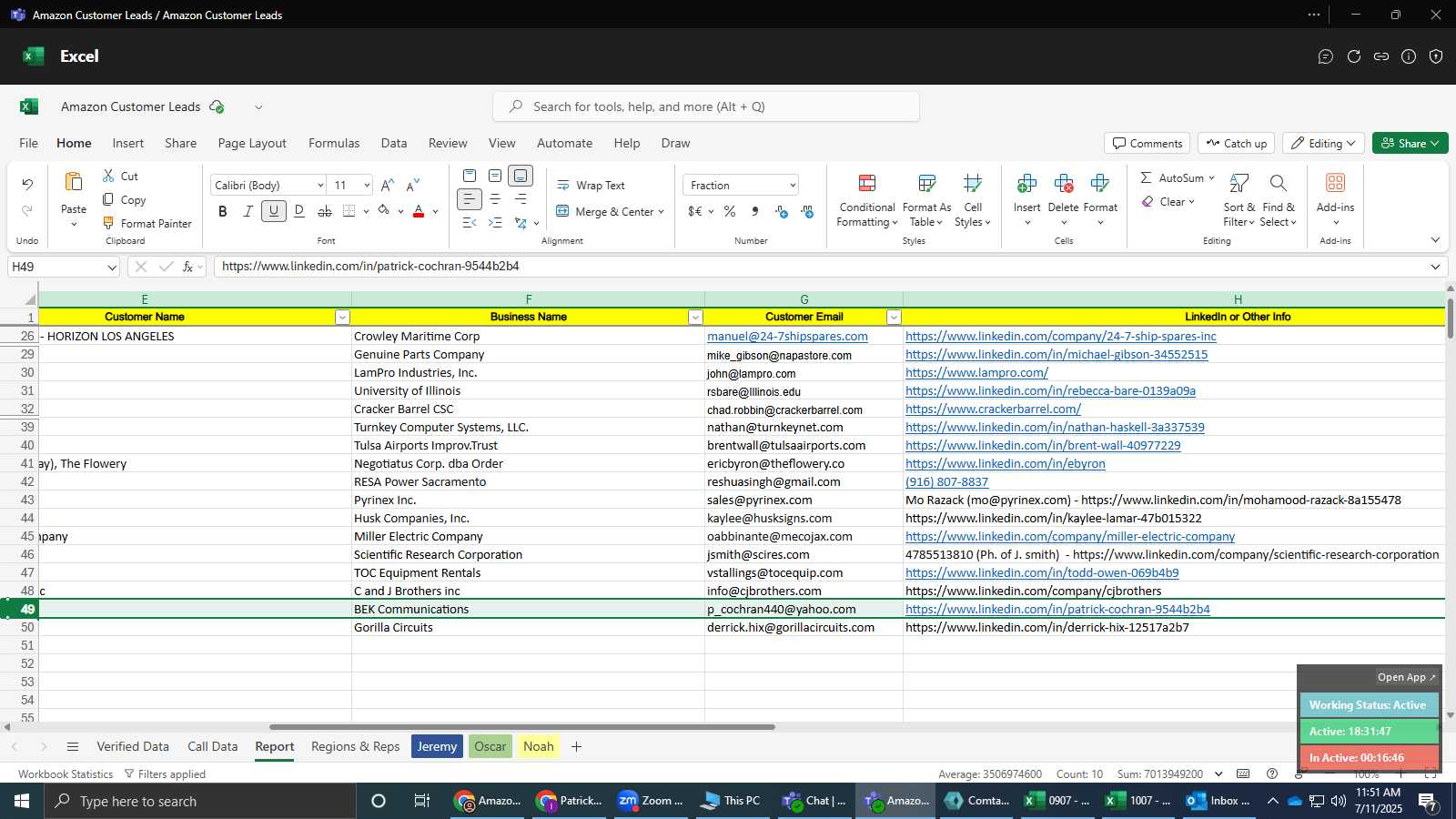The height and width of the screenshot is (819, 1456).
Task: Open Customer Name column filter dropdown
Action: click(342, 317)
